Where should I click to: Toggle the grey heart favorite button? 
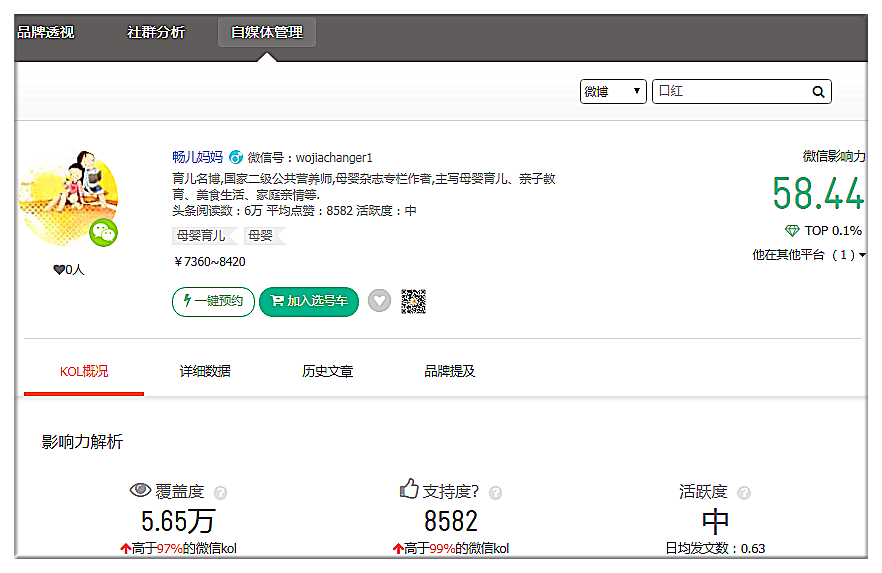click(x=379, y=301)
